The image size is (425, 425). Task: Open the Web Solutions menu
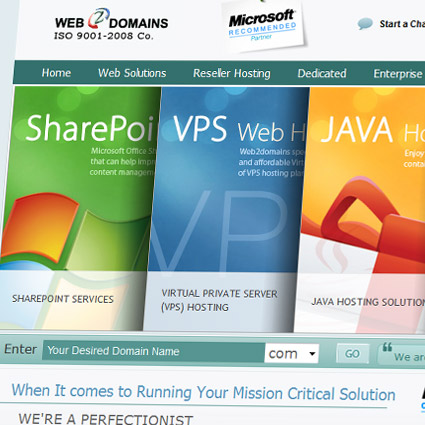point(132,73)
